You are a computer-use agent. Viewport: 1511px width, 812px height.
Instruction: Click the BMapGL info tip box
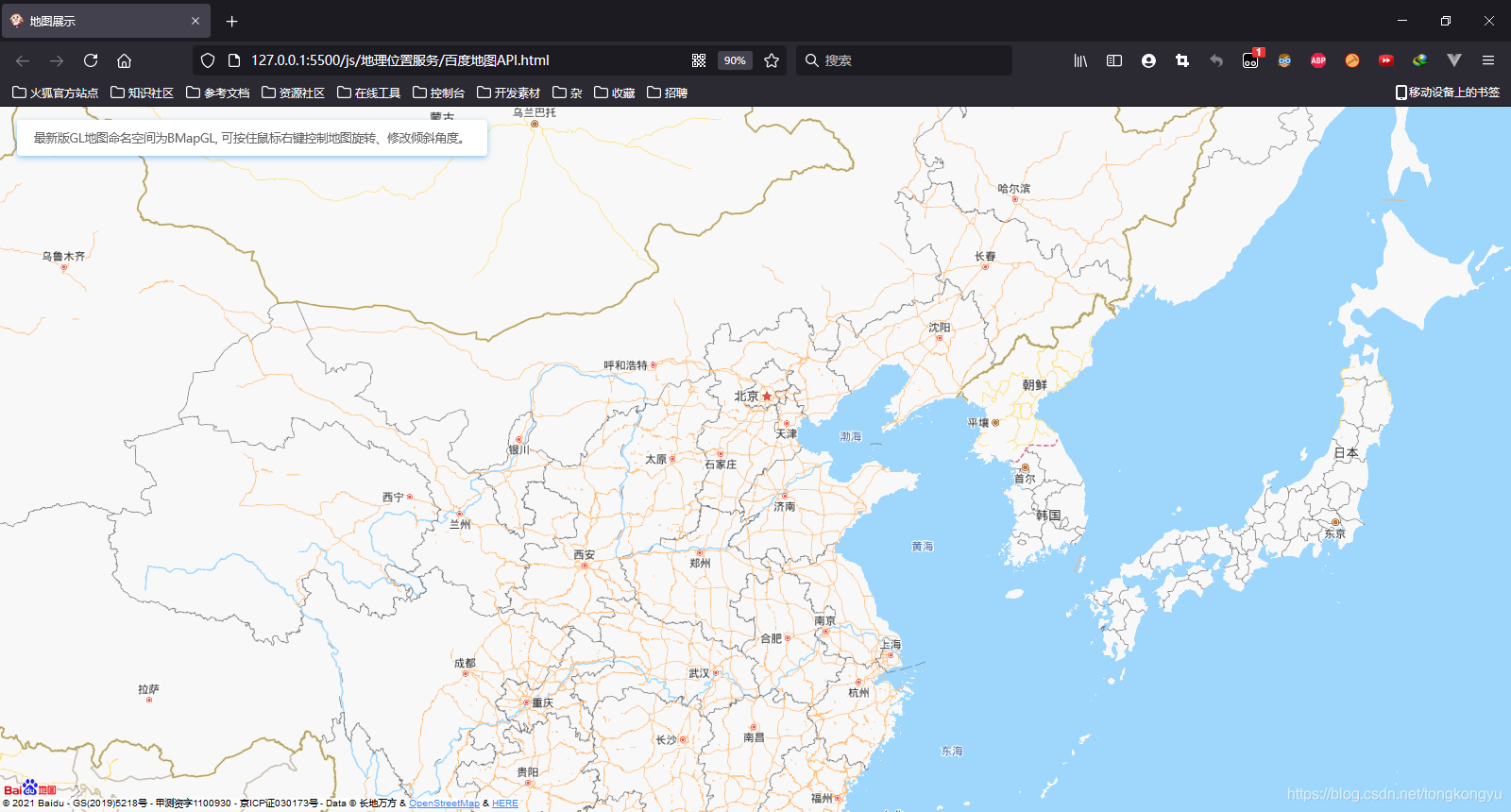[x=252, y=138]
